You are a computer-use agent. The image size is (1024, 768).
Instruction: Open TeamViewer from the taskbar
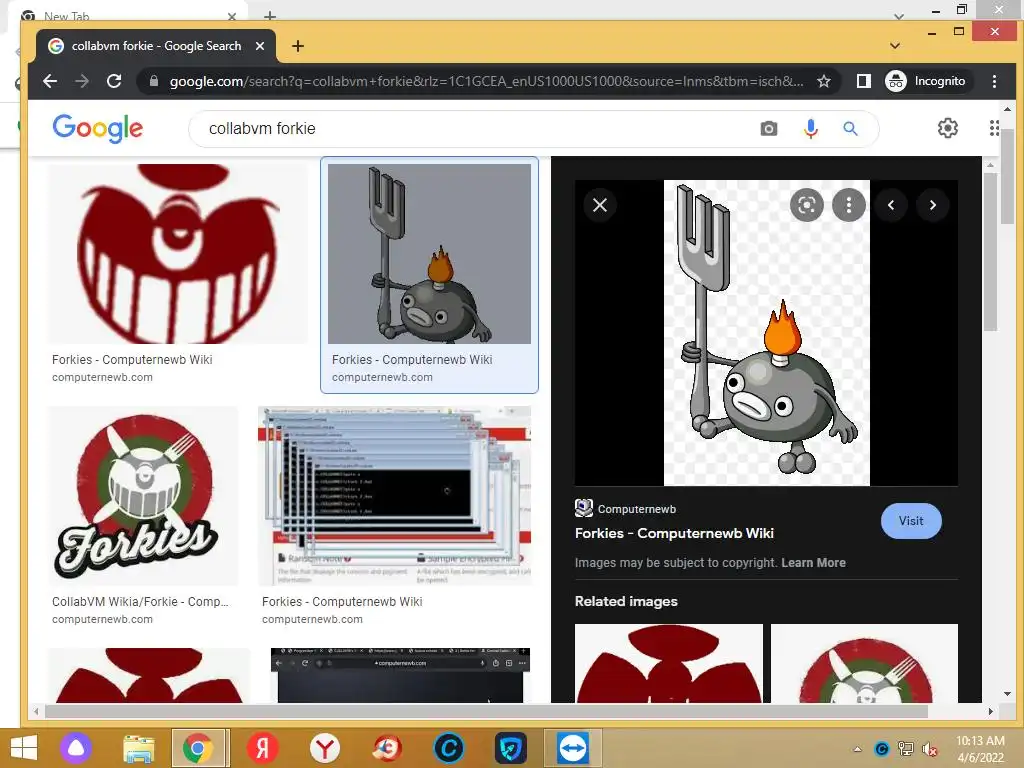pos(572,748)
